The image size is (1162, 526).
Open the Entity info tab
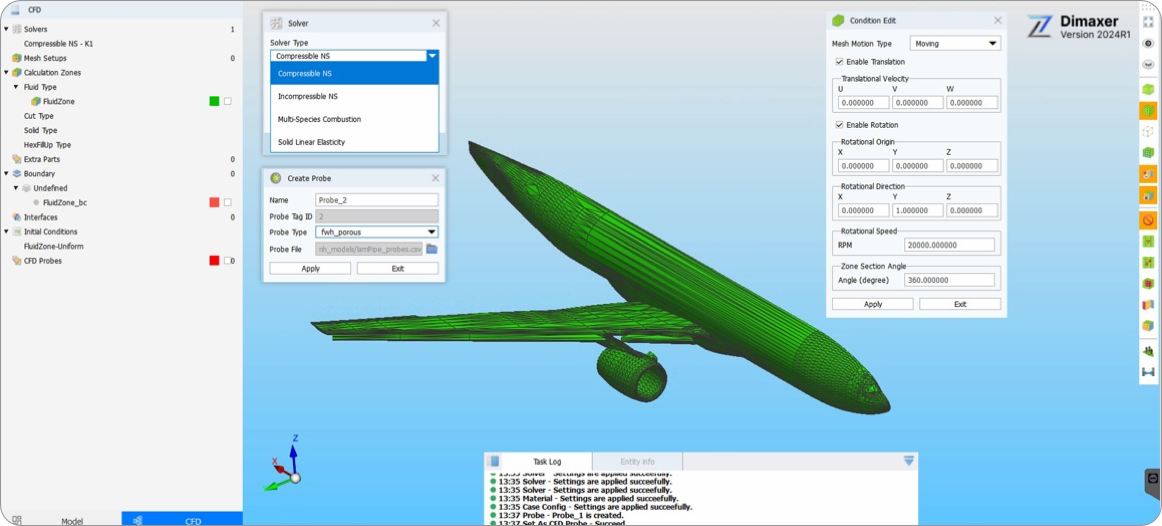pyautogui.click(x=637, y=461)
